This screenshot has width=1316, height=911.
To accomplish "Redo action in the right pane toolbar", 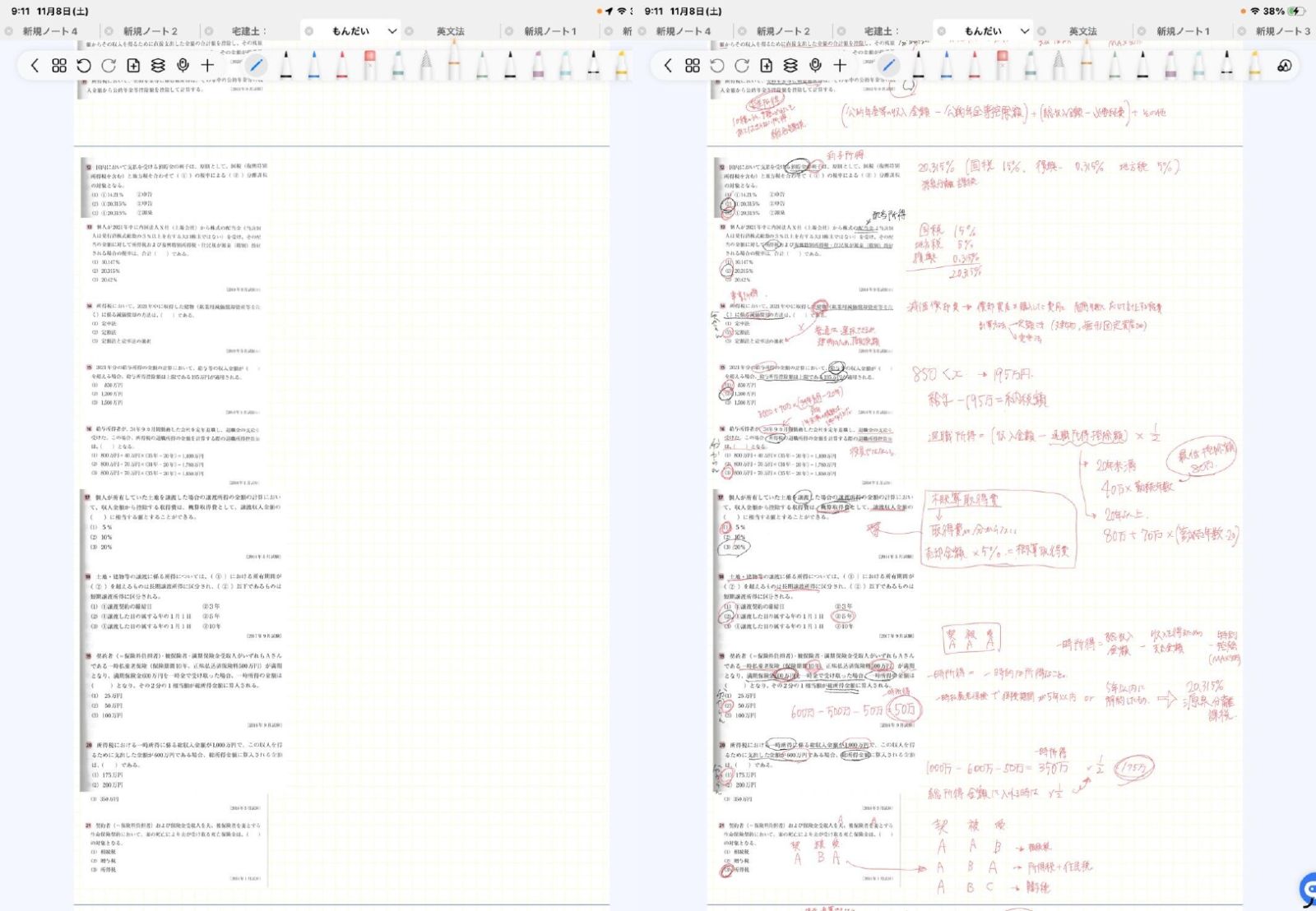I will click(742, 66).
